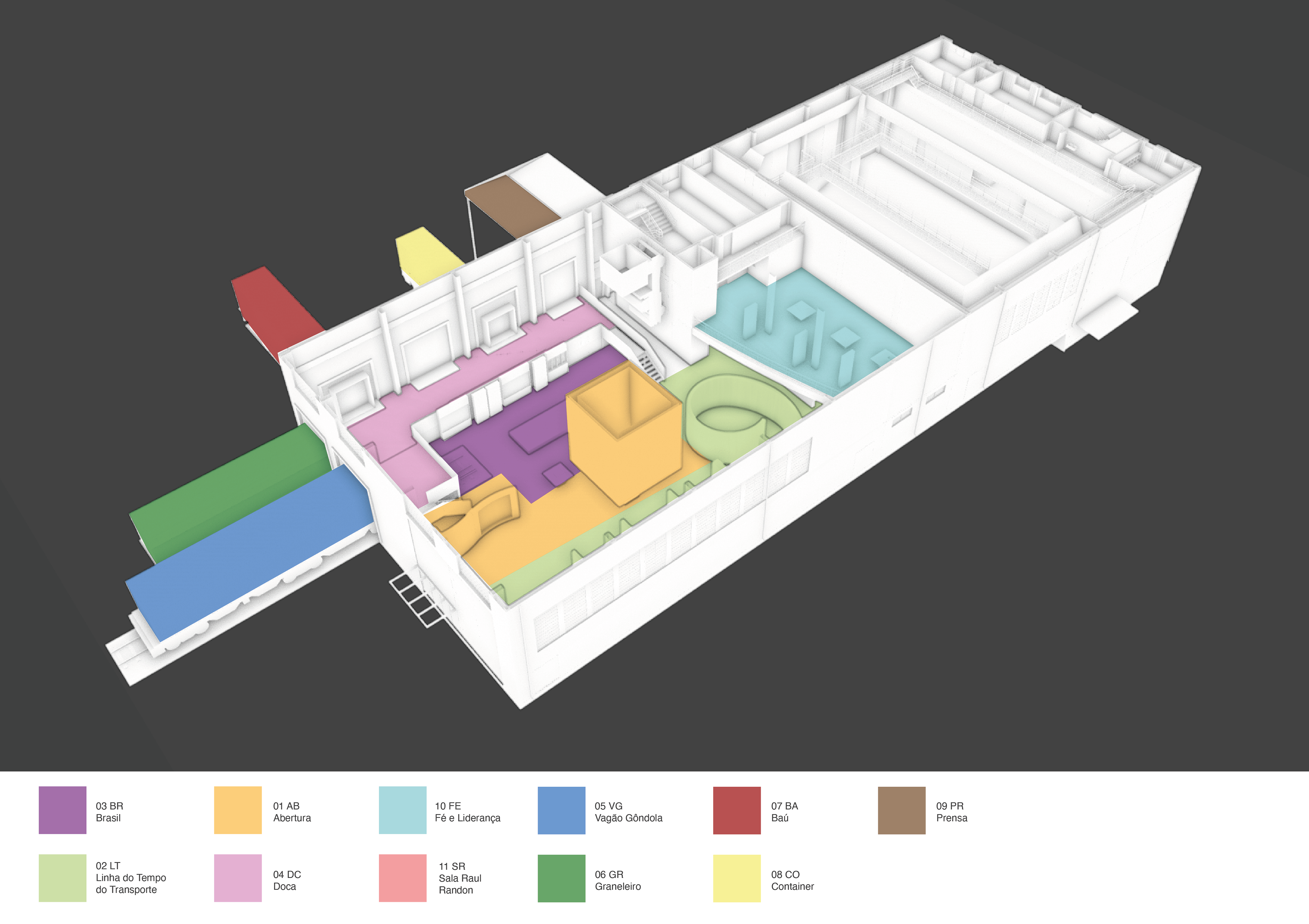1309x924 pixels.
Task: Click the '03 BR Brasil' legend label
Action: point(109,812)
